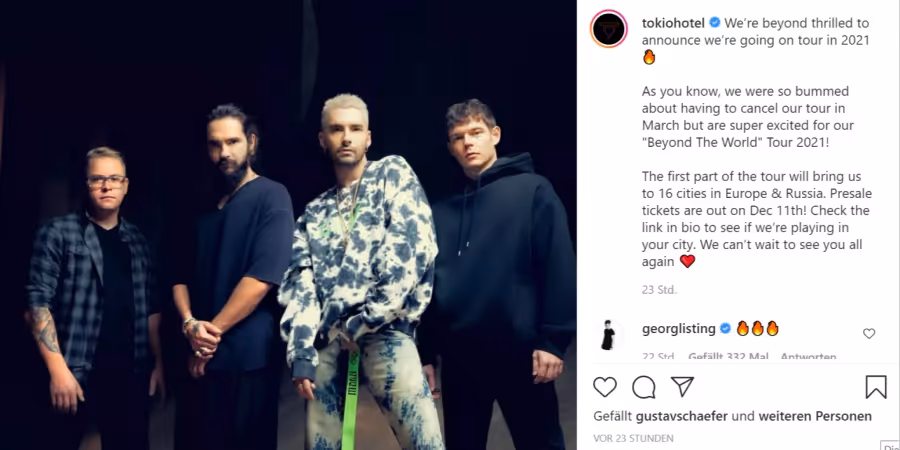
Task: Click the band photo of the post
Action: [288, 225]
